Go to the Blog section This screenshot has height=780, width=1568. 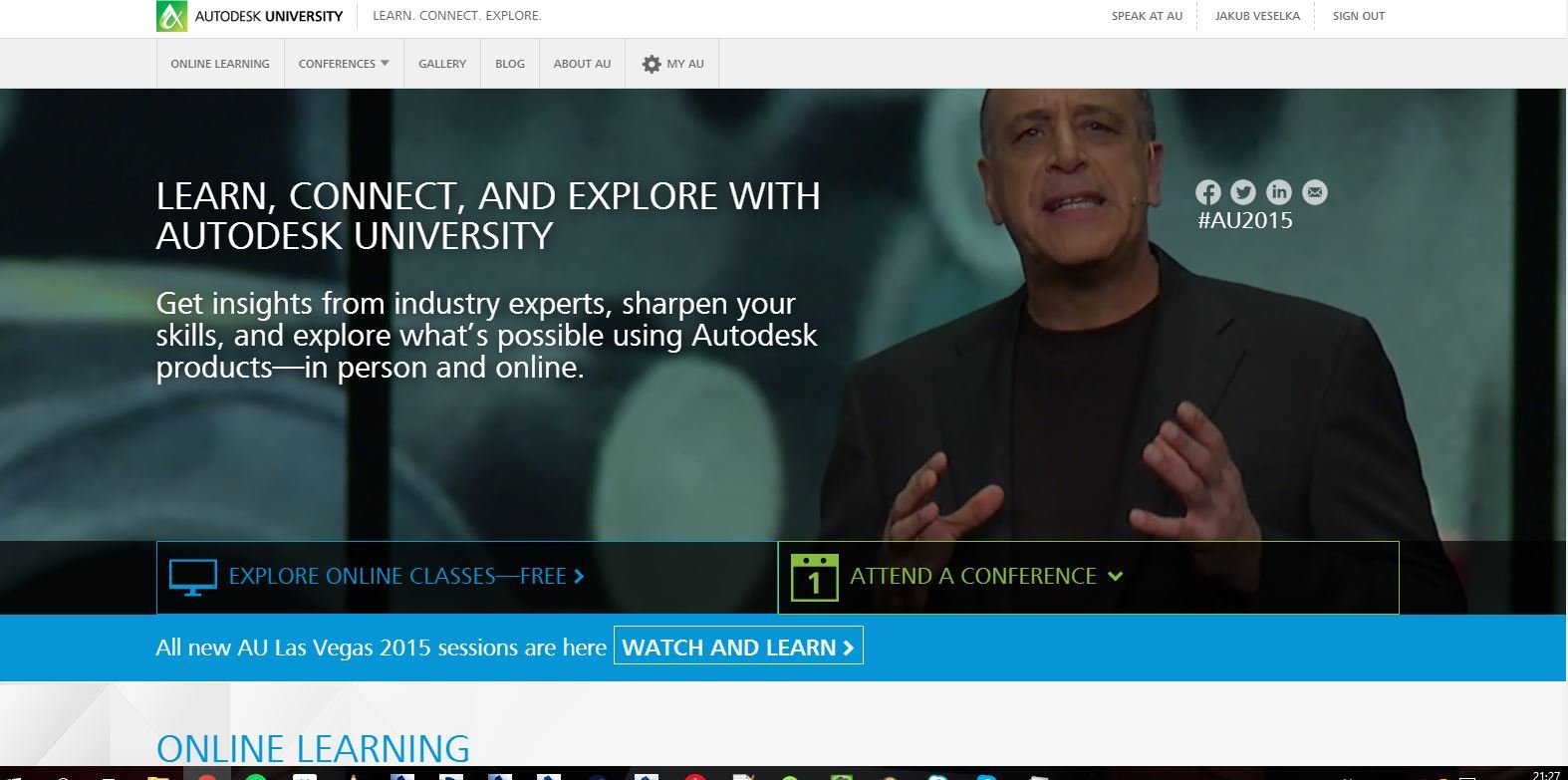click(x=510, y=64)
